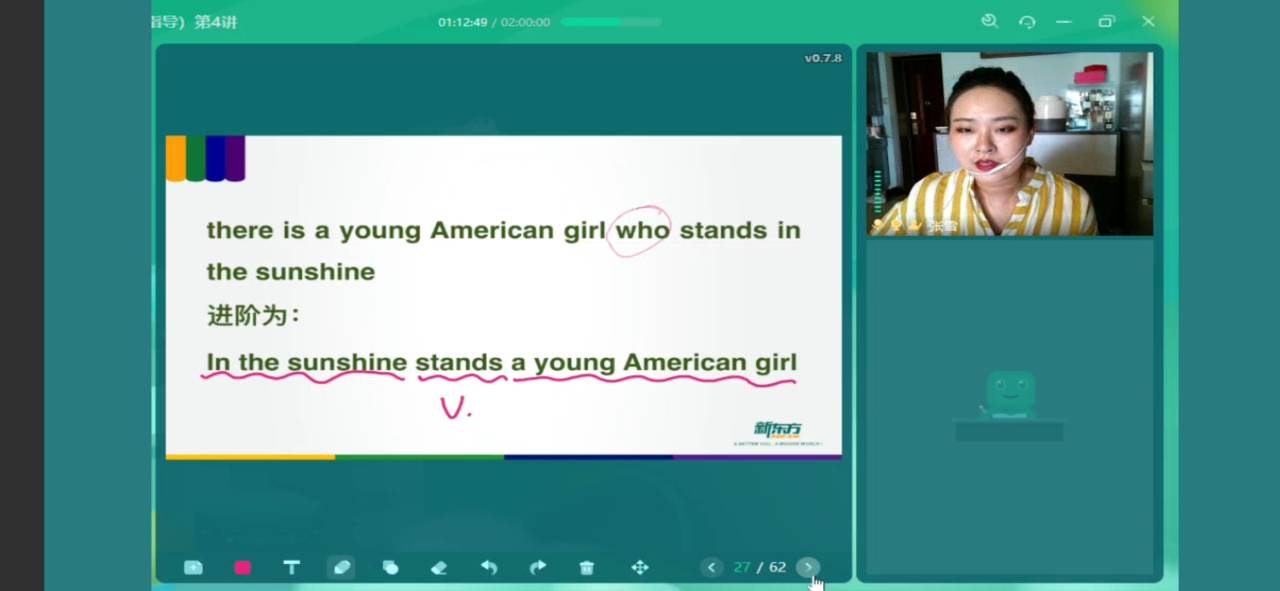
Task: Click the network diagnostics magnifier icon
Action: point(989,21)
